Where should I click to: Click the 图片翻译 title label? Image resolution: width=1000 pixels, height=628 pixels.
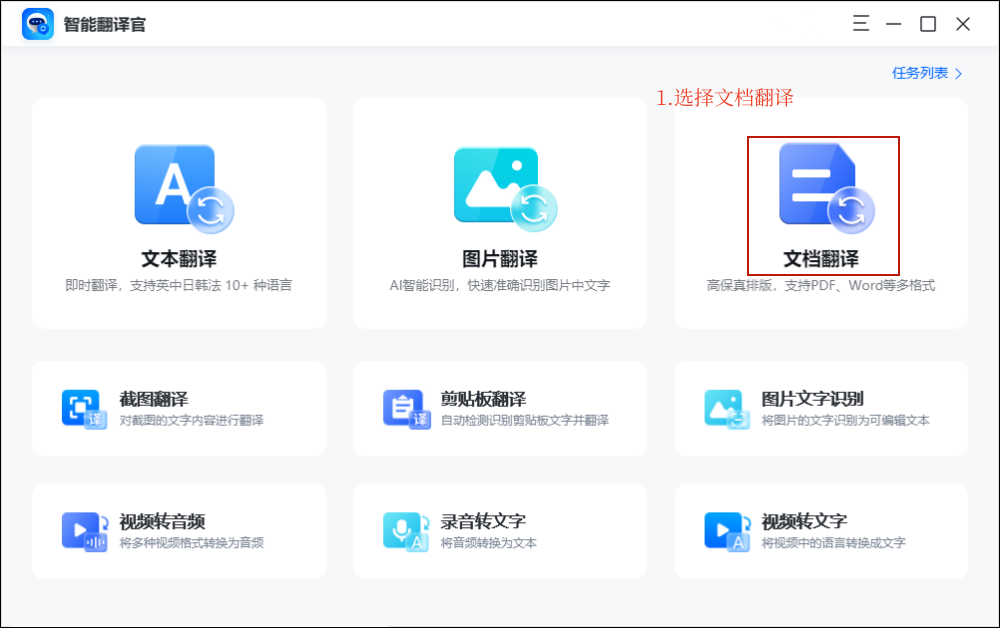[x=500, y=258]
